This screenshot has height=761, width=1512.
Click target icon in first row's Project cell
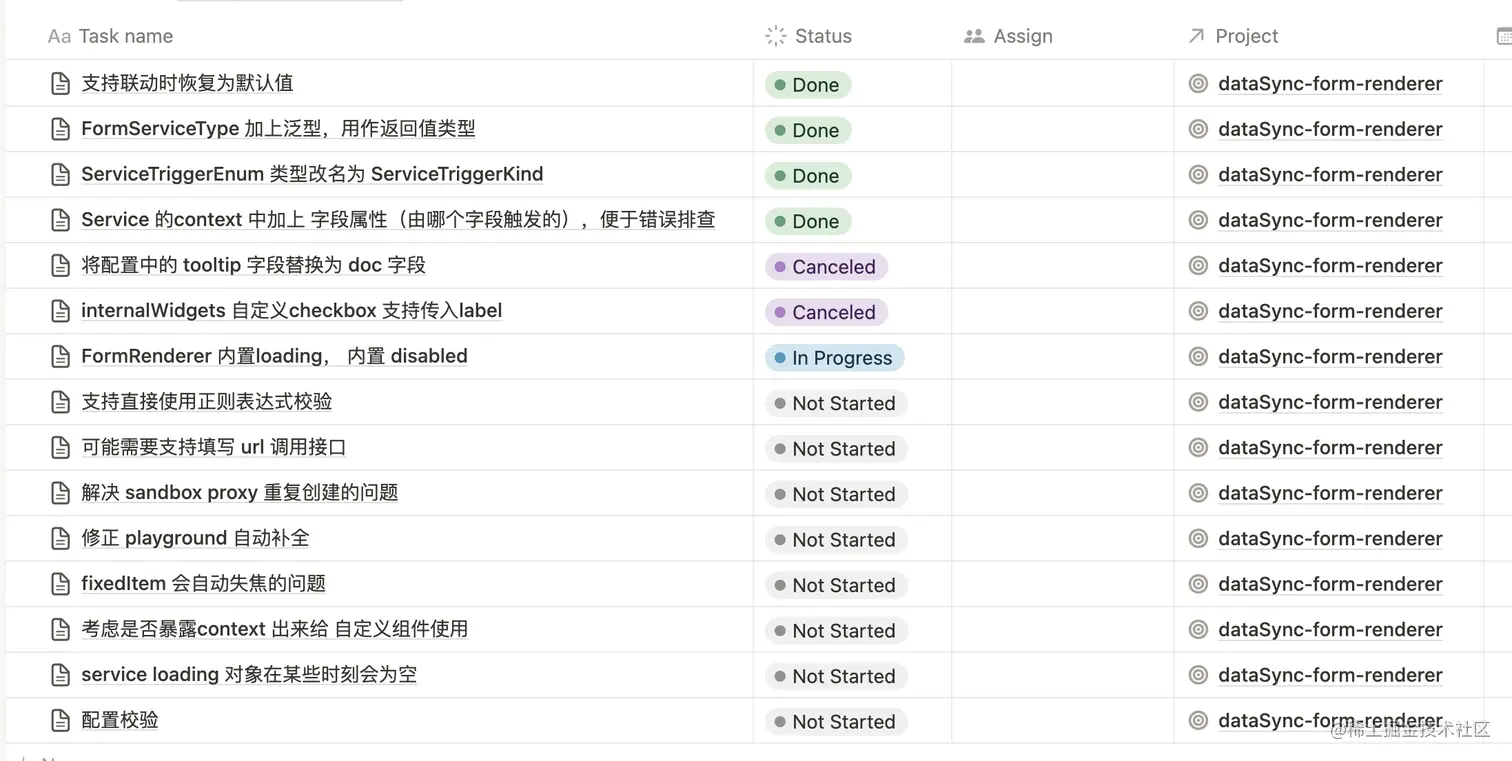tap(1198, 84)
